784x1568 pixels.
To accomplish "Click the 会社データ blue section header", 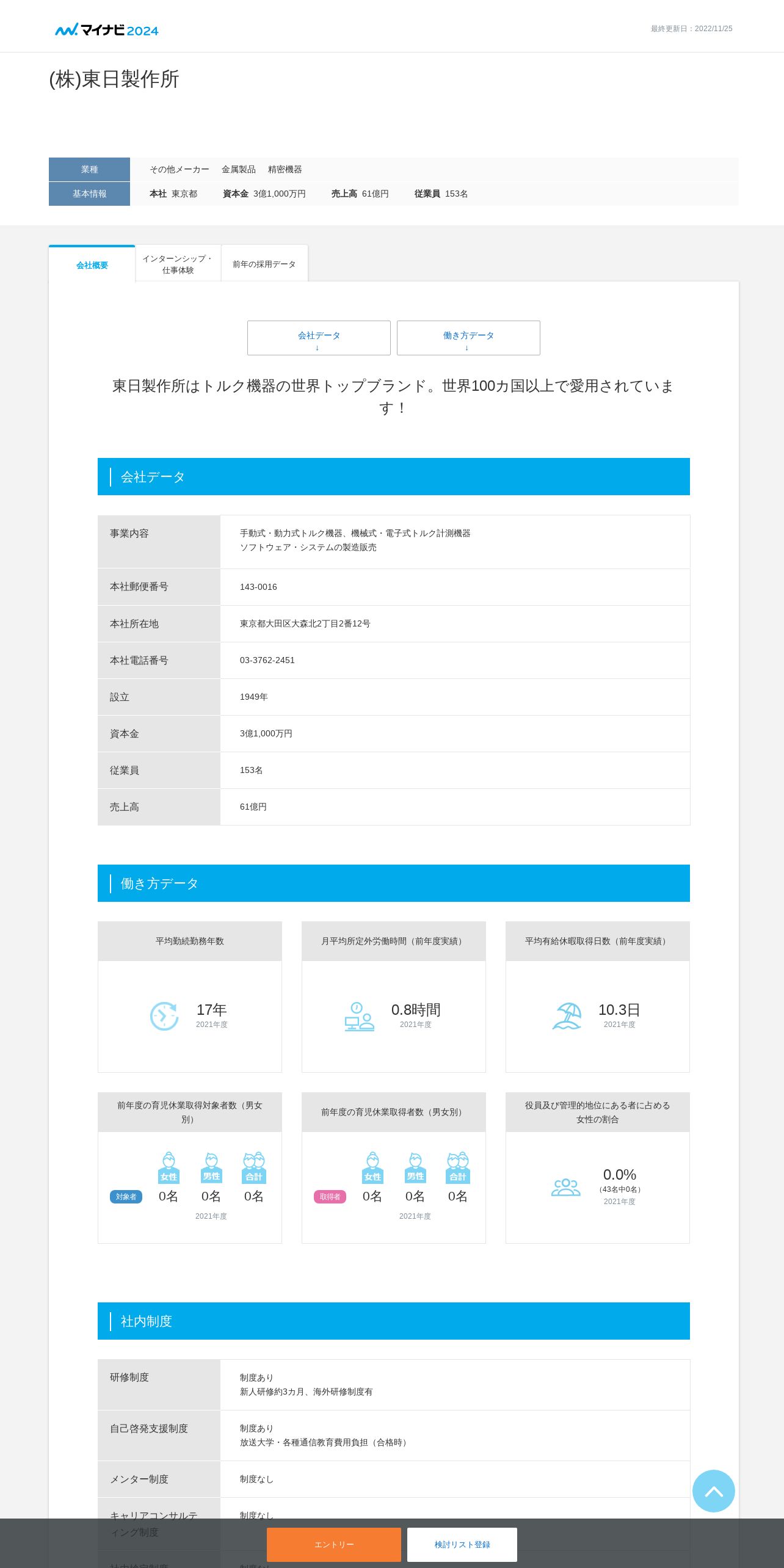I will [394, 476].
